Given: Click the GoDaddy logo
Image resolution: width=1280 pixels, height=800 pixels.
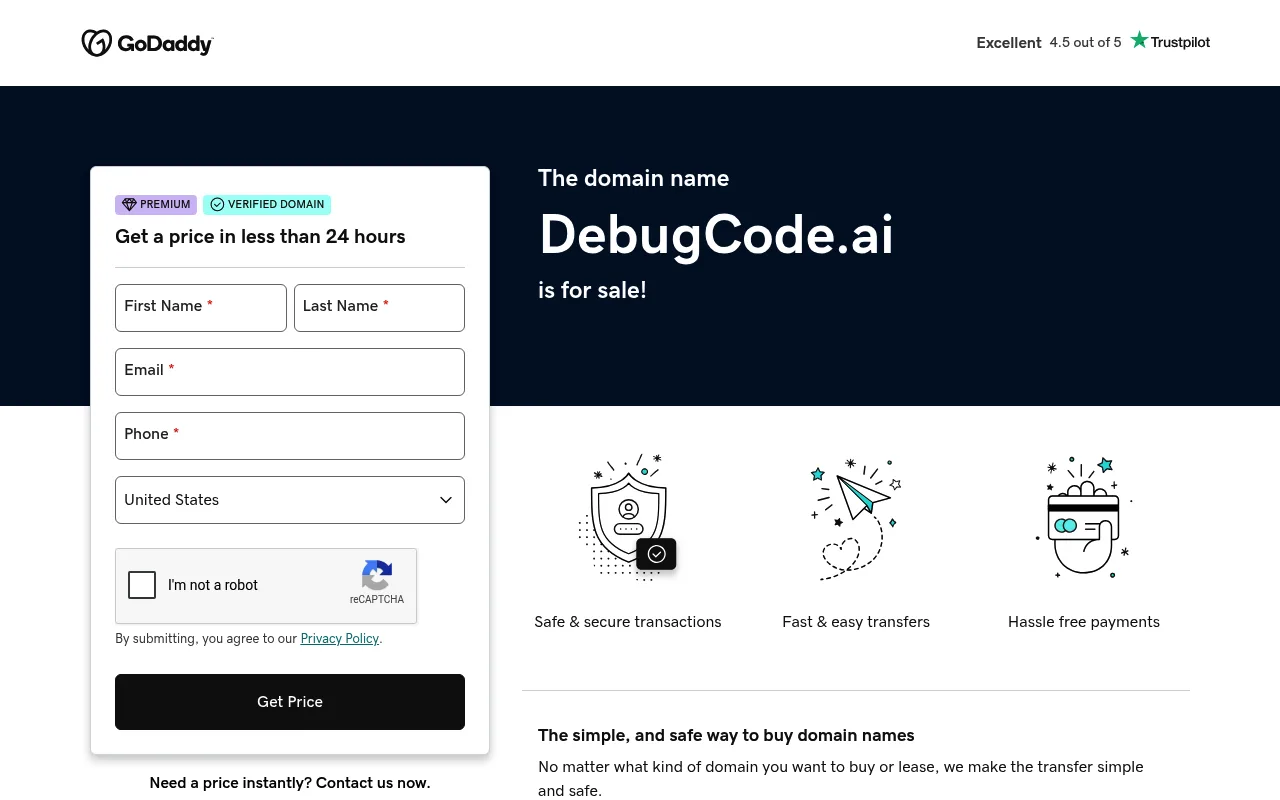Looking at the screenshot, I should click(147, 43).
